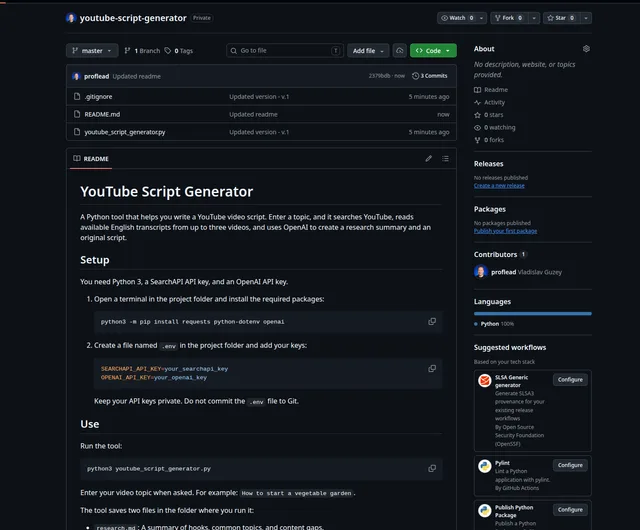Copy the python3 run command

[432, 468]
